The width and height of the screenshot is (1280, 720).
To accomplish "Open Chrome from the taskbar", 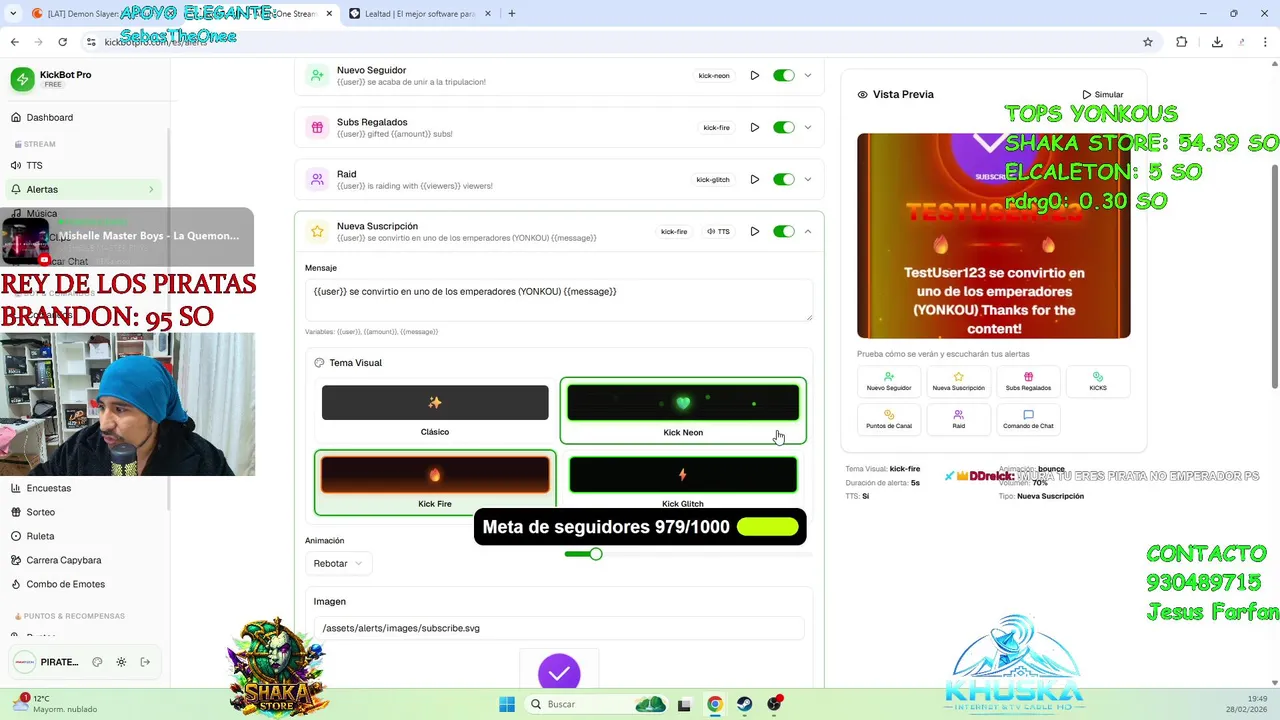I will point(714,704).
